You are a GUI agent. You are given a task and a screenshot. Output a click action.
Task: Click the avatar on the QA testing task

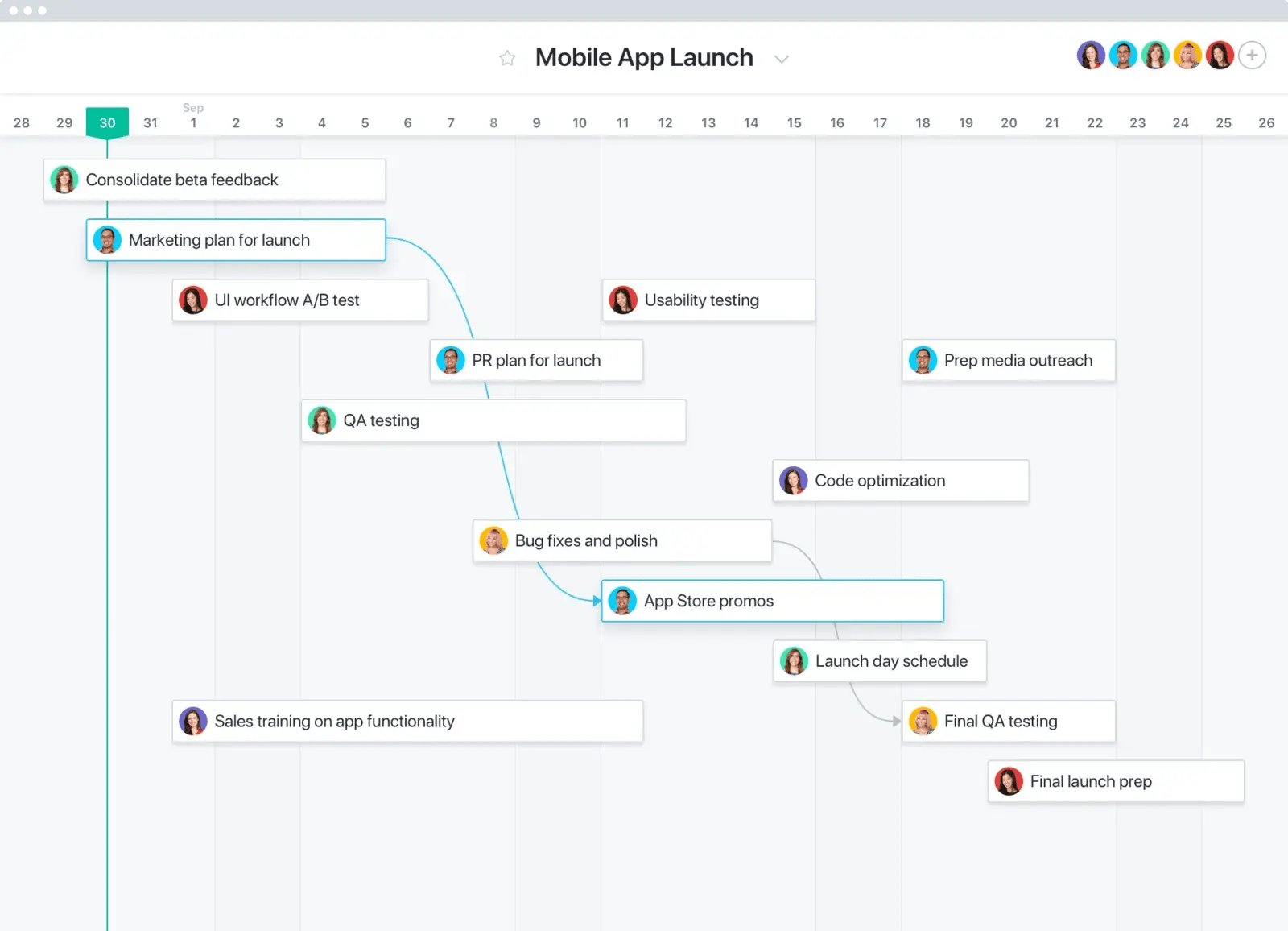pos(321,420)
